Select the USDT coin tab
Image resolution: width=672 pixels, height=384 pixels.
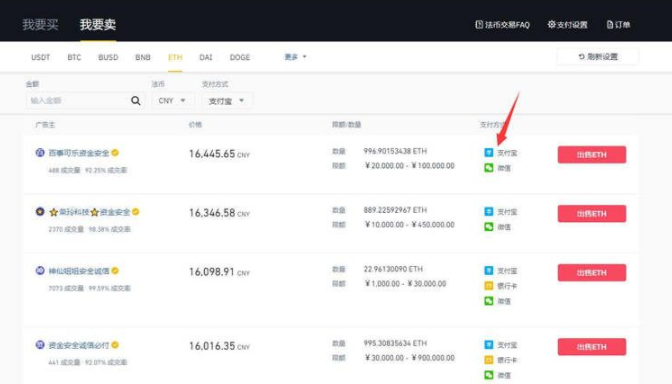click(41, 57)
